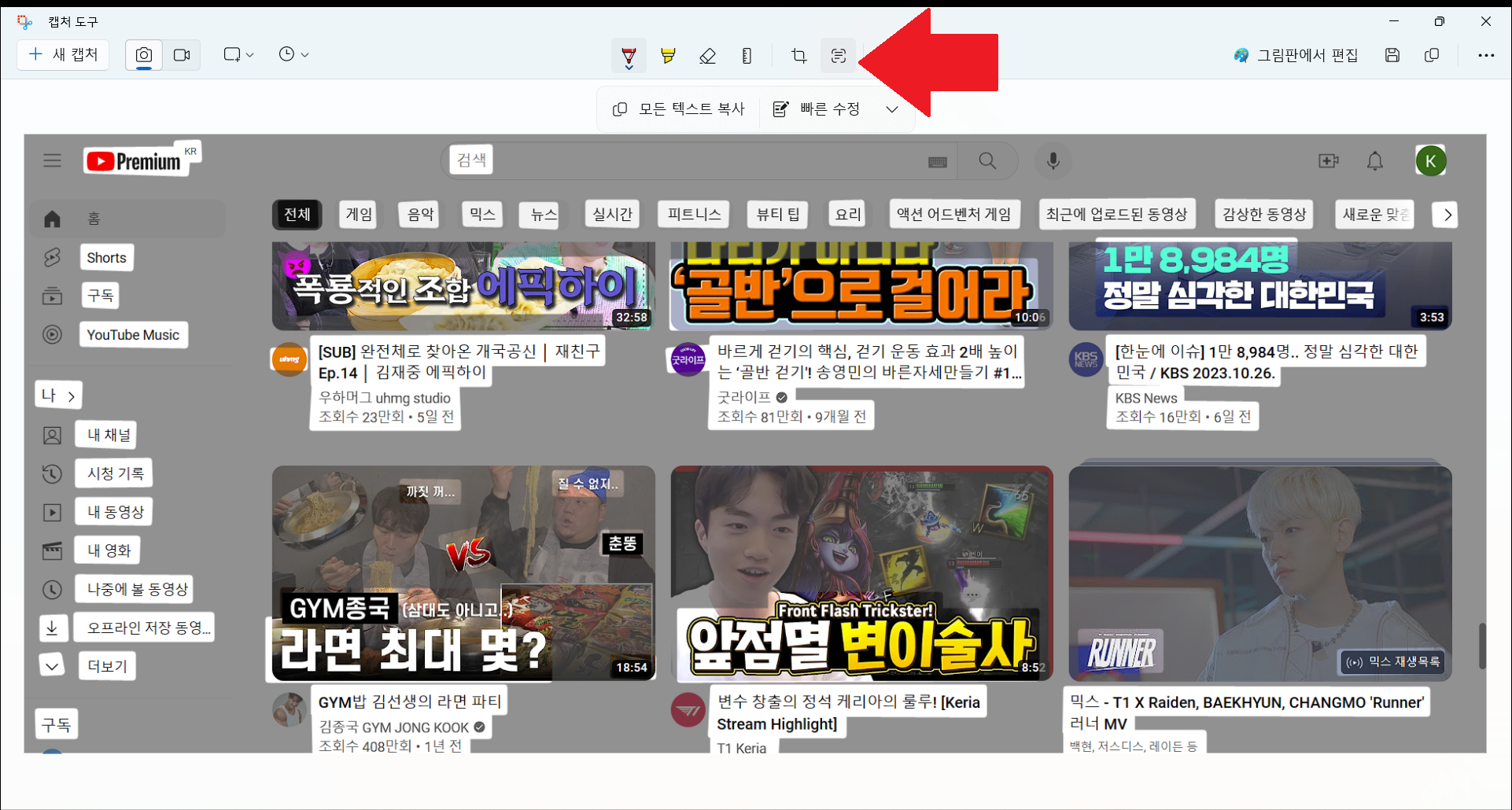Click the page vertical scrollbar thumb

coord(1482,646)
